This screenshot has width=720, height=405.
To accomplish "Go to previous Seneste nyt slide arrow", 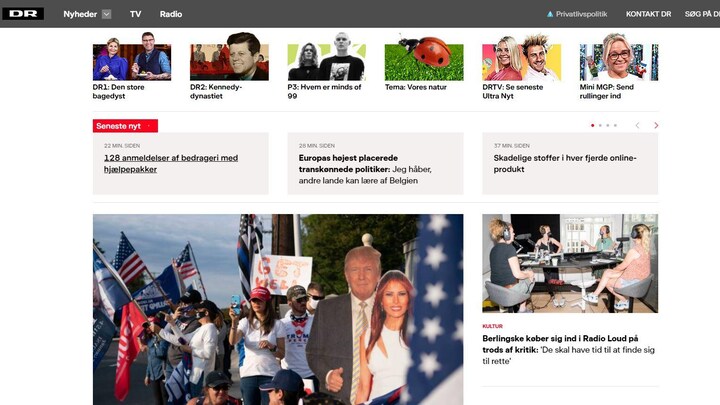I will (x=637, y=125).
